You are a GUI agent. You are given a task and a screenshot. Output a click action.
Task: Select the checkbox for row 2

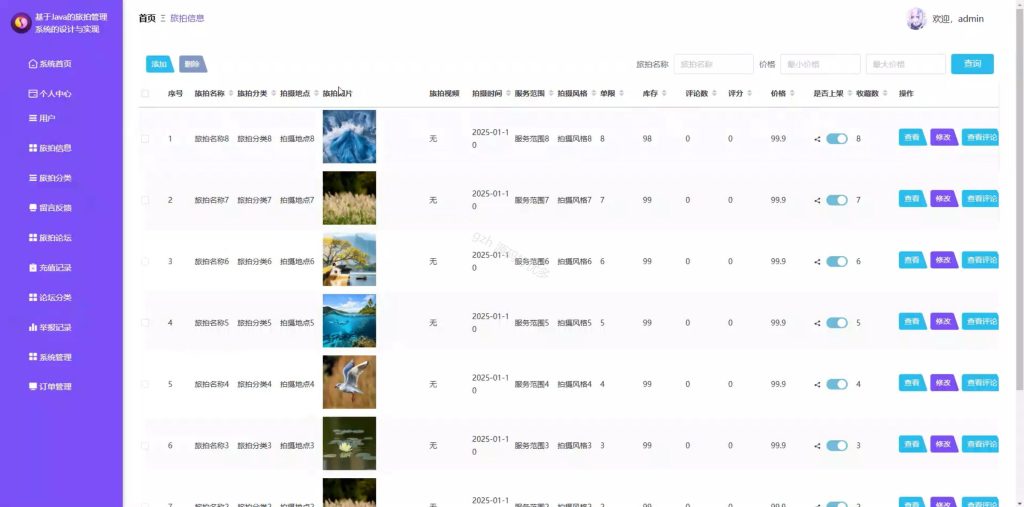[145, 200]
